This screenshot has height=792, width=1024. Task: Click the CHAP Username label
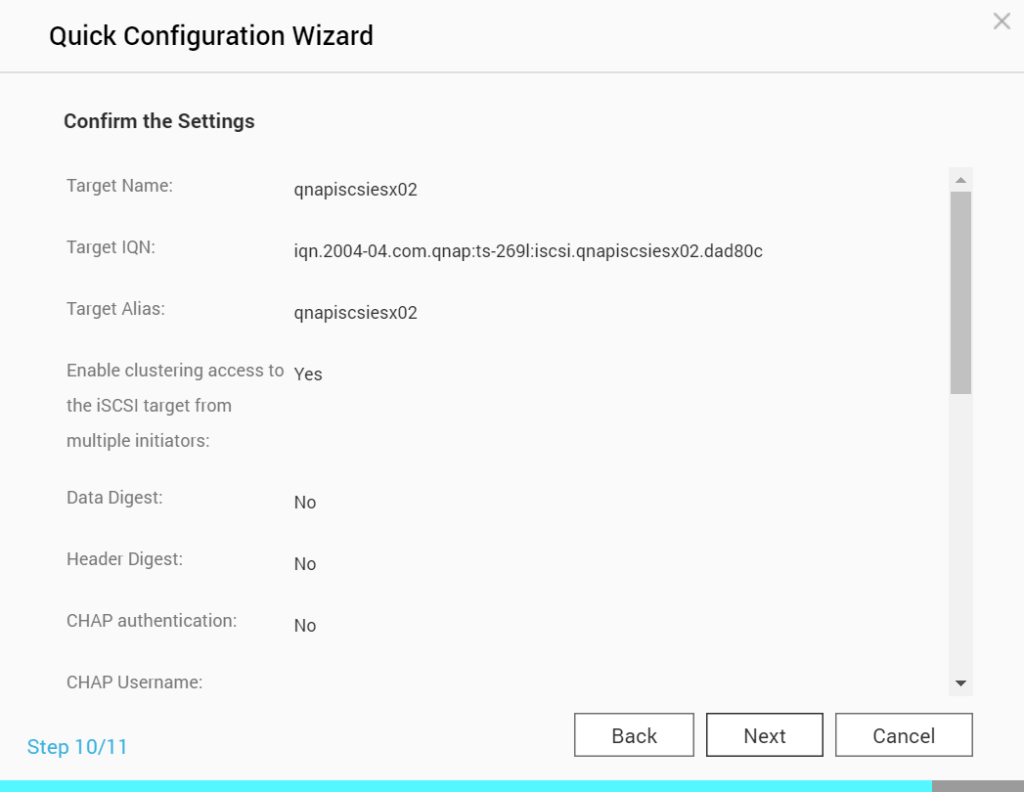[135, 683]
